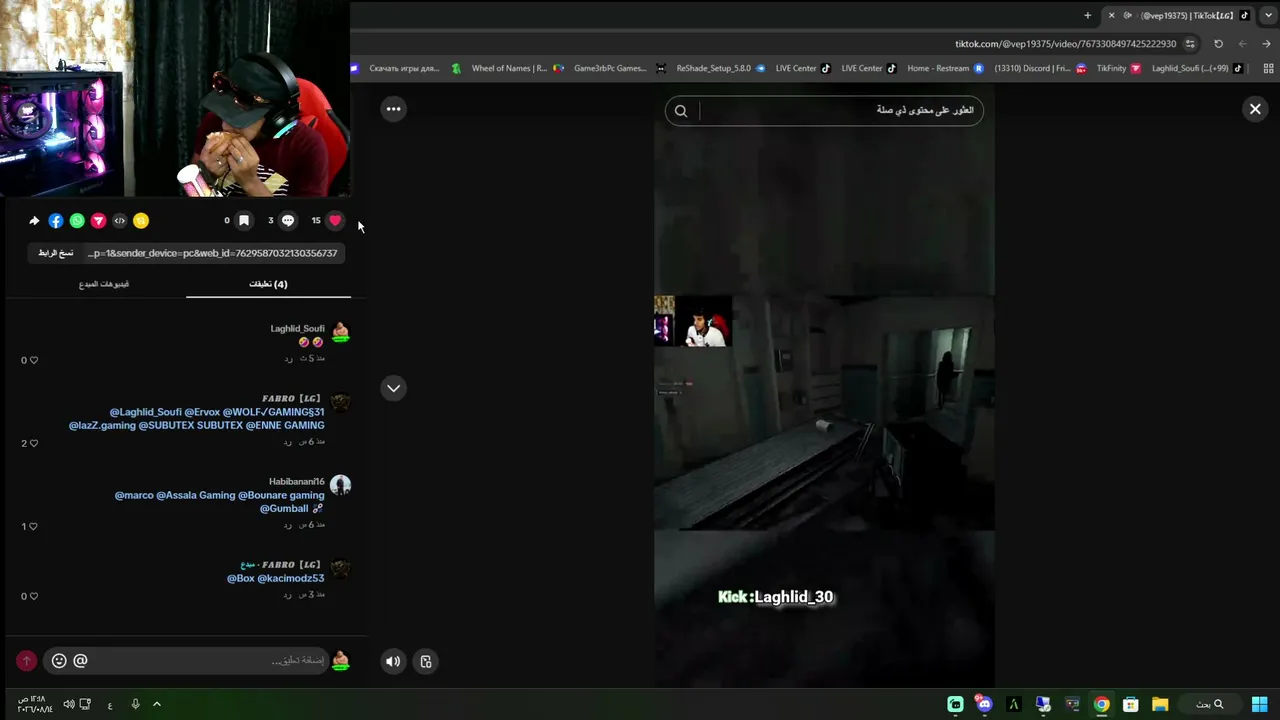This screenshot has width=1280, height=720.
Task: Open the emoji picker in comment box
Action: 59,660
